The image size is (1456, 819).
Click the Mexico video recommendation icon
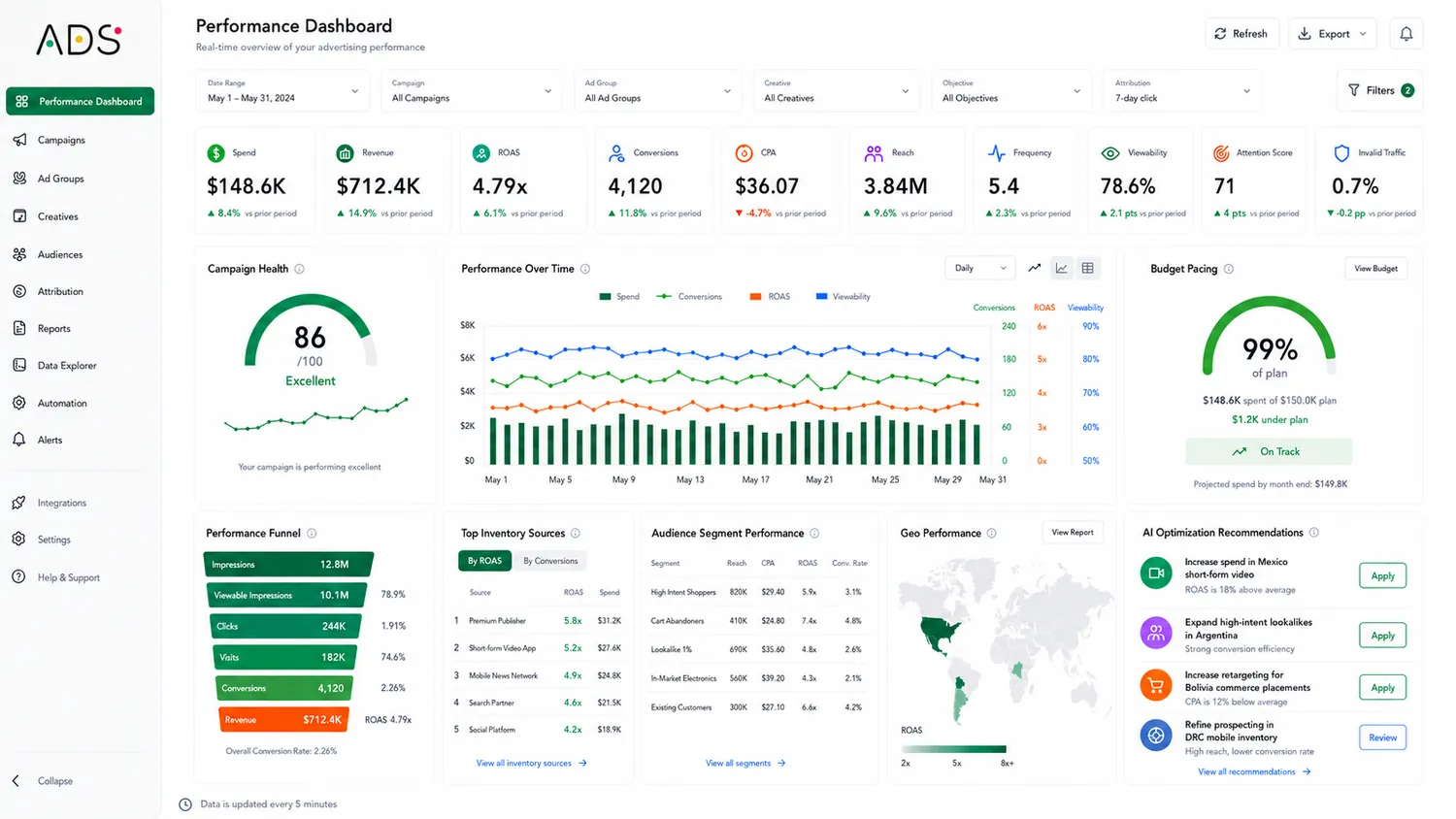point(1156,573)
